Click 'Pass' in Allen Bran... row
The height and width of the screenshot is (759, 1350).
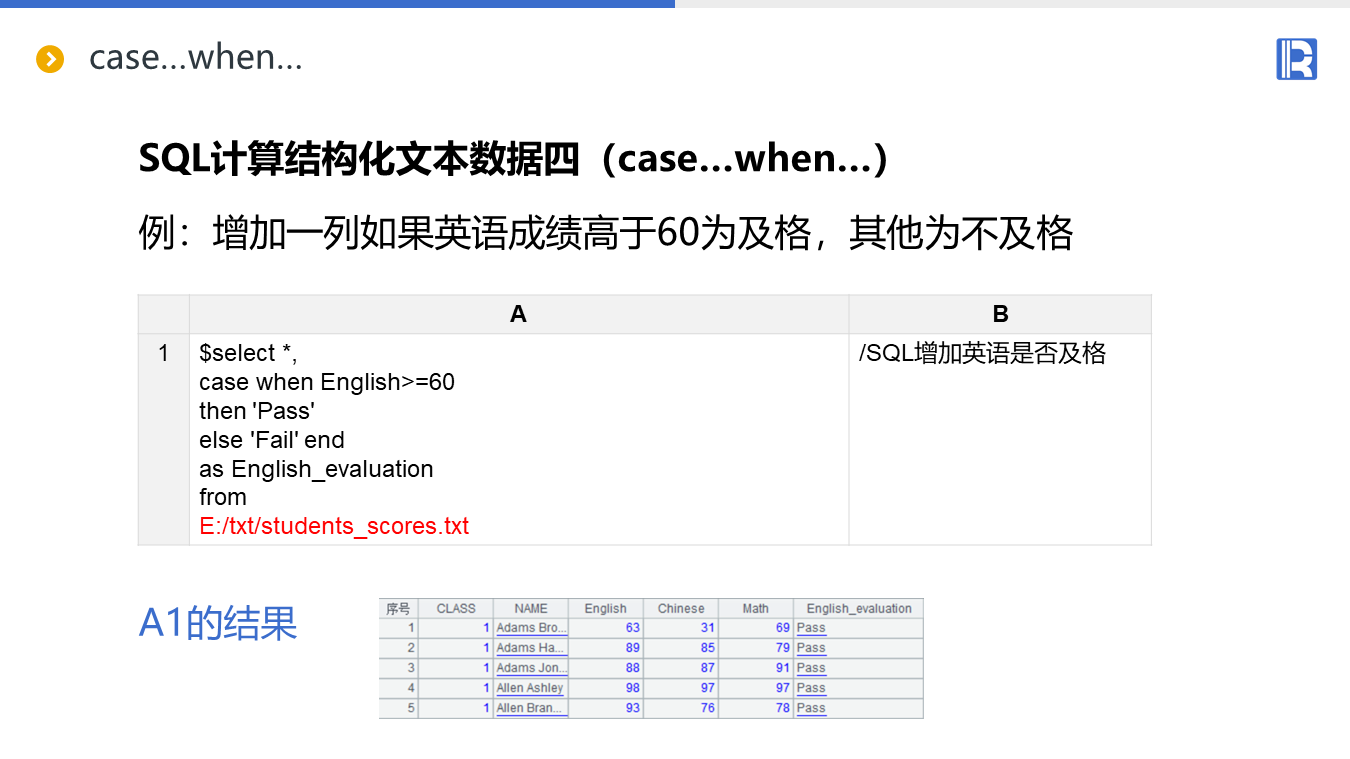tap(811, 708)
